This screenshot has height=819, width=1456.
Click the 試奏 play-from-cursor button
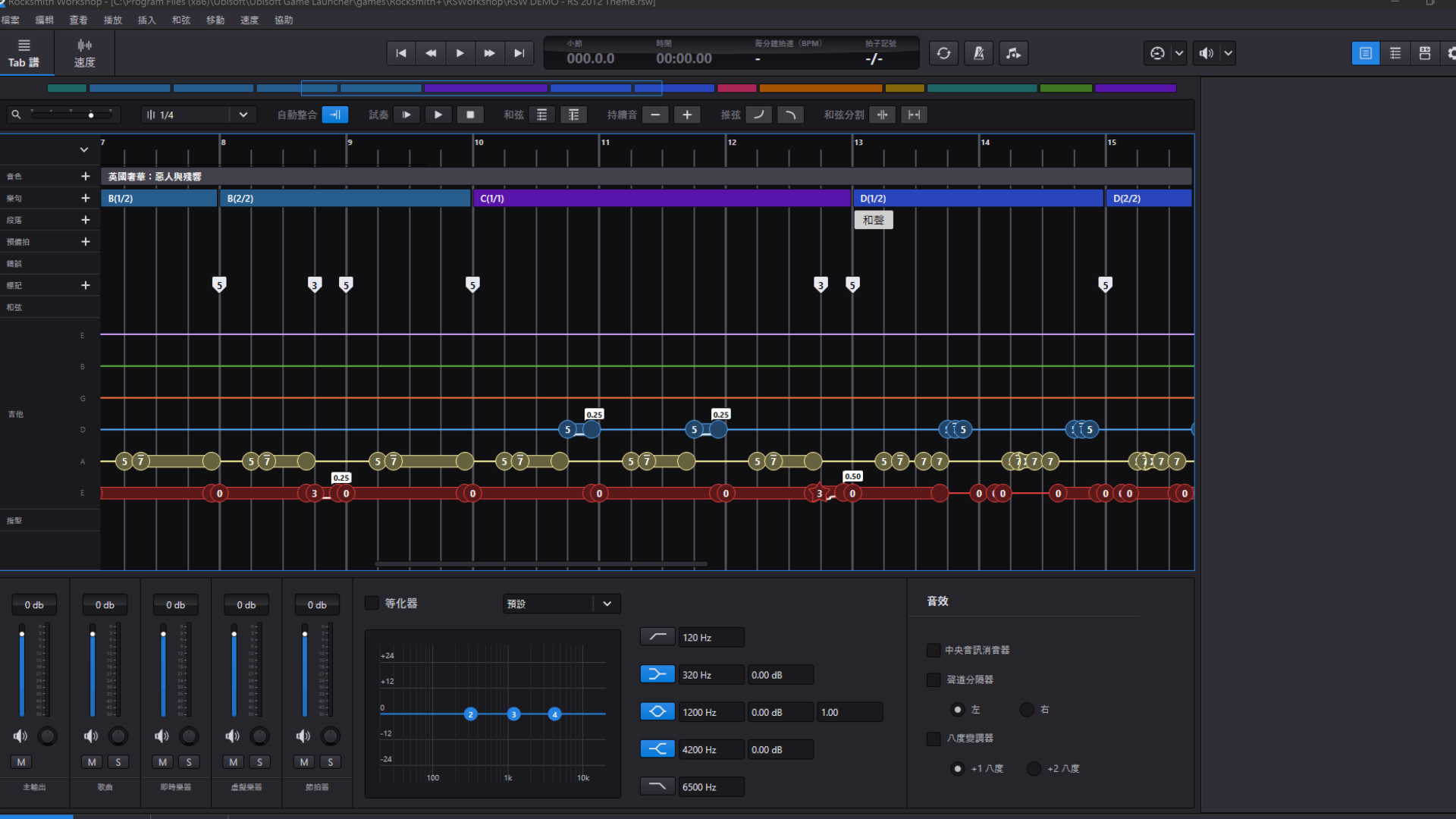[406, 115]
